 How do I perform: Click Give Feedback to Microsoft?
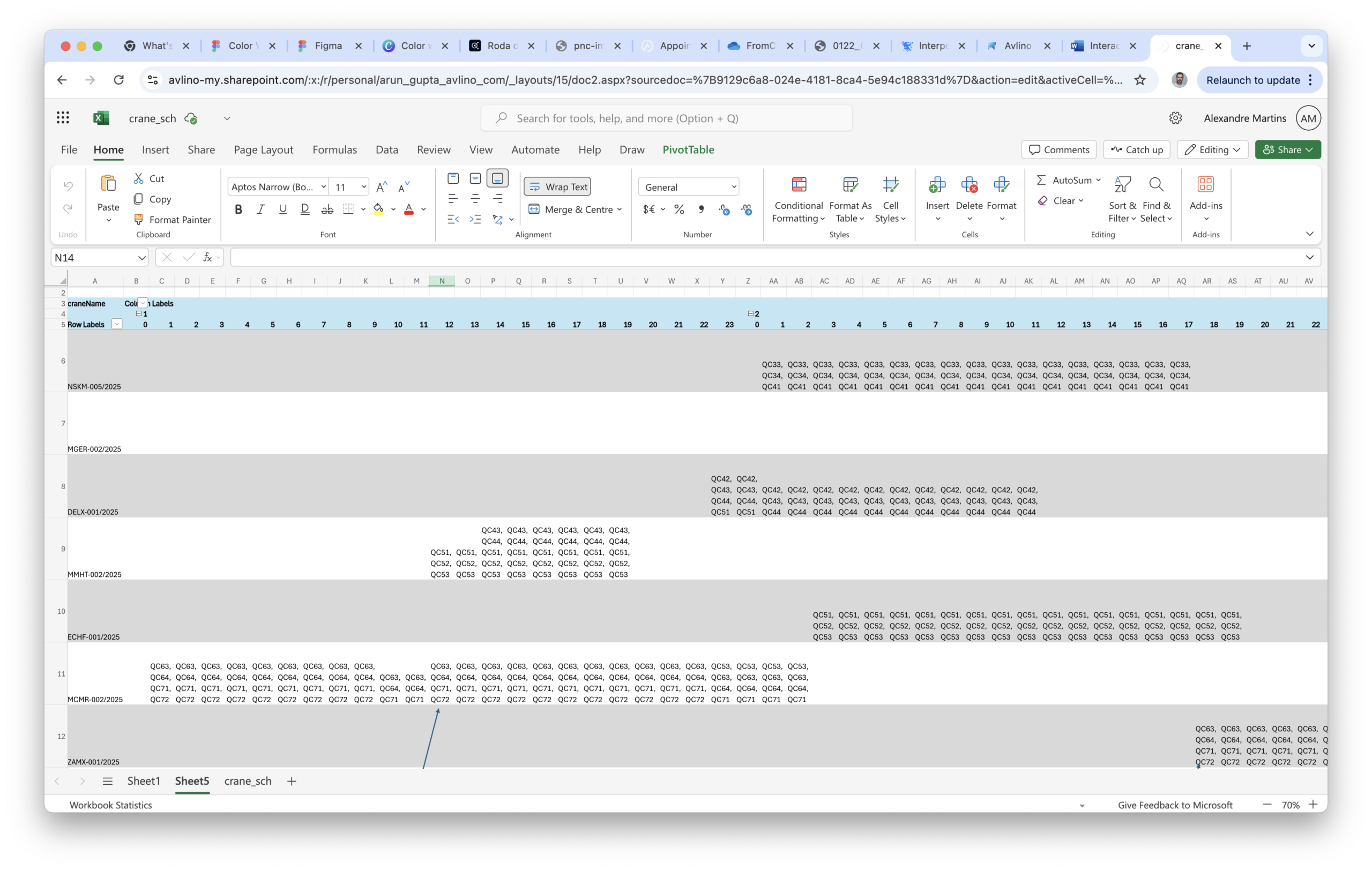pyautogui.click(x=1175, y=805)
